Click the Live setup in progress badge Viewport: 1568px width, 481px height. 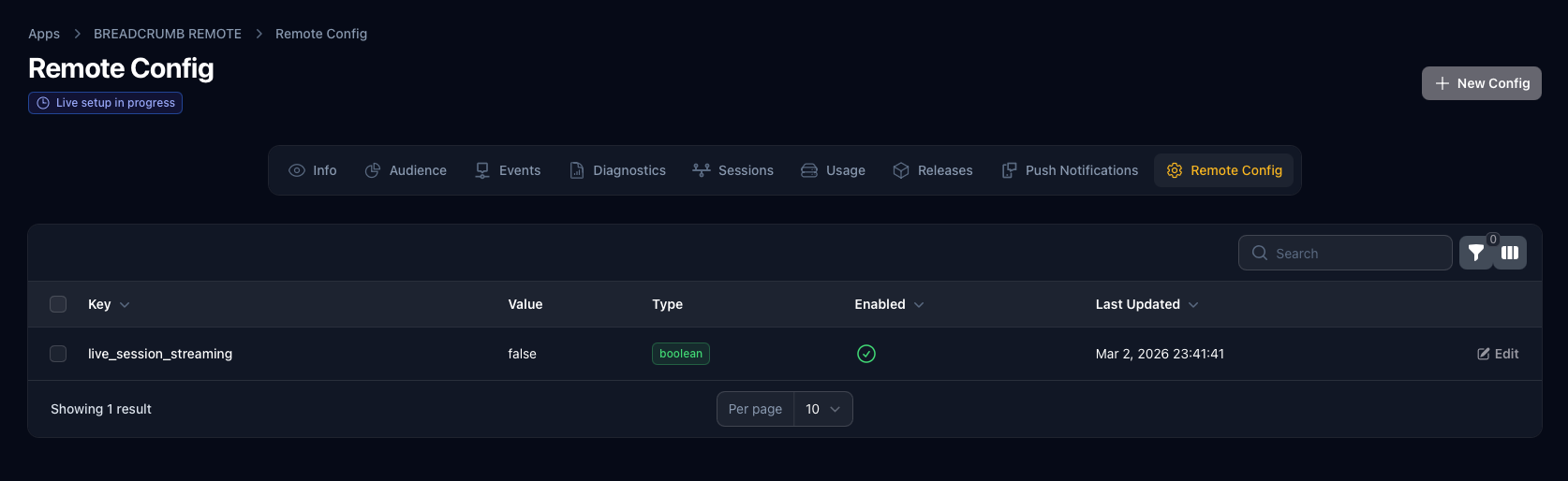(x=105, y=103)
